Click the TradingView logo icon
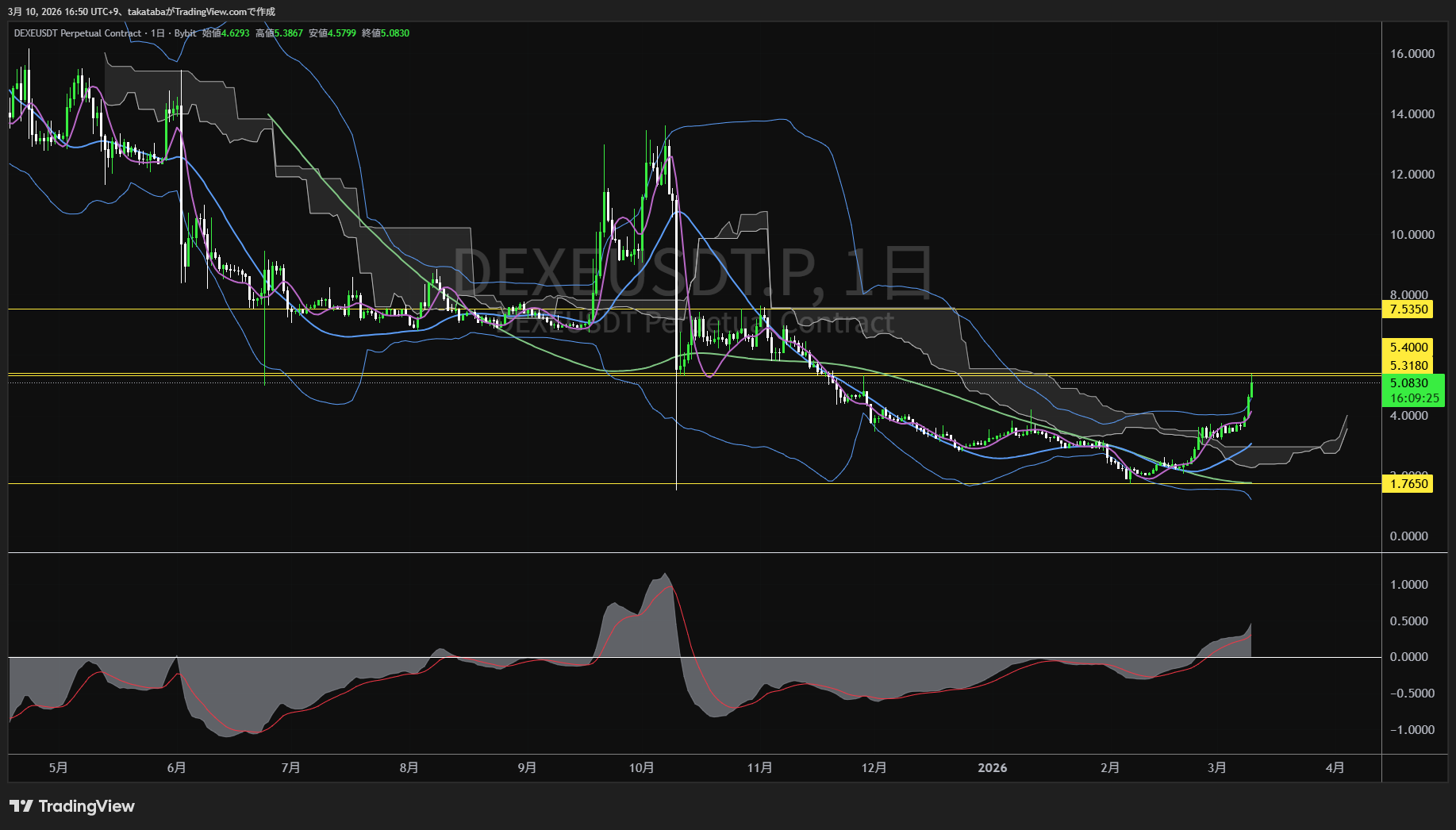The width and height of the screenshot is (1456, 830). coord(21,806)
